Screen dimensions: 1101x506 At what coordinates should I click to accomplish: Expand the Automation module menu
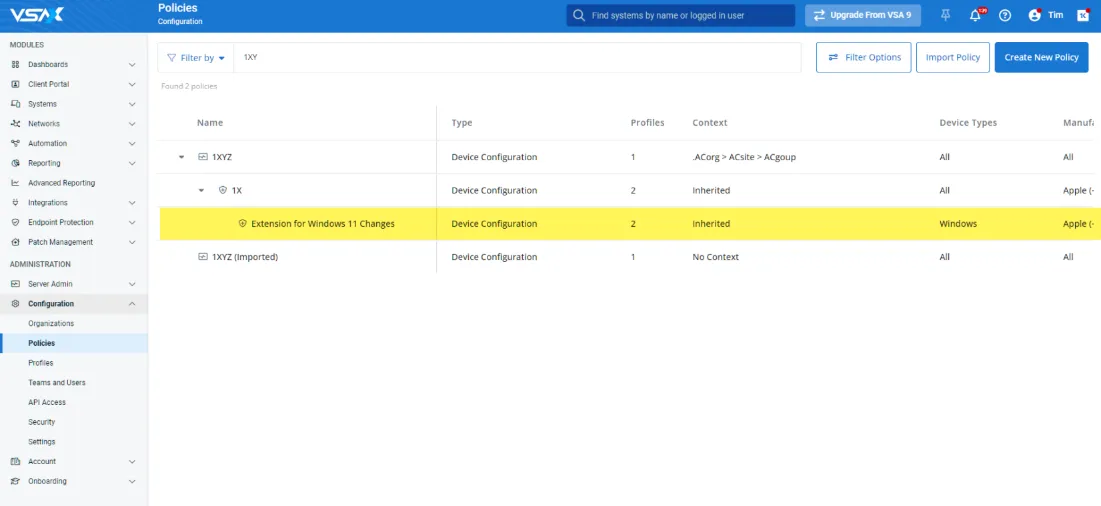(132, 143)
